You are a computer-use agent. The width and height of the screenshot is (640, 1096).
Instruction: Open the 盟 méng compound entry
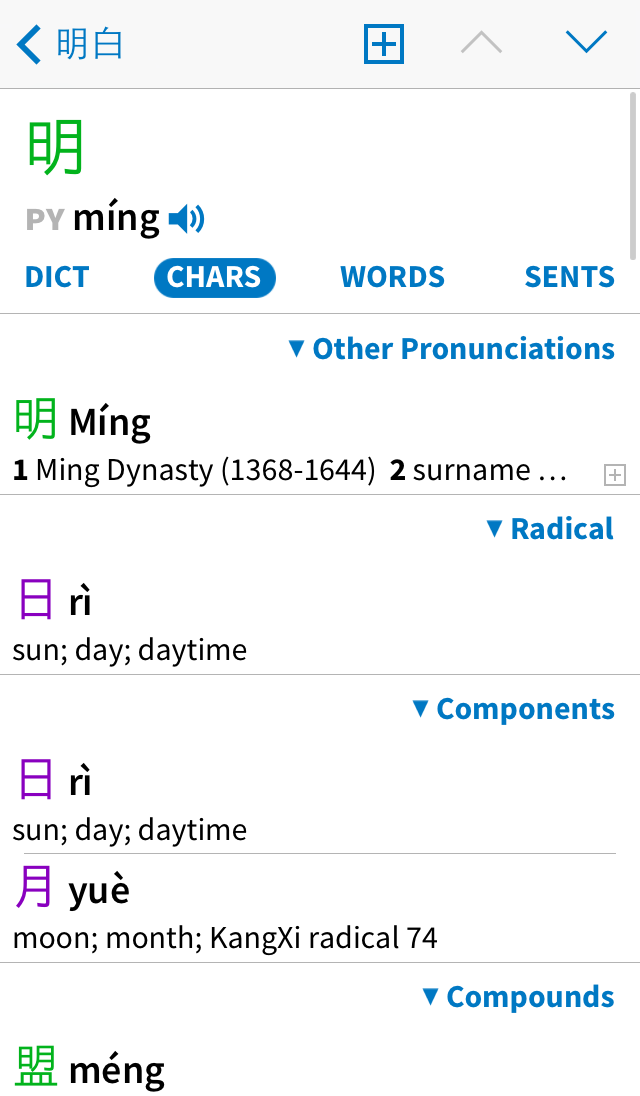90,1069
